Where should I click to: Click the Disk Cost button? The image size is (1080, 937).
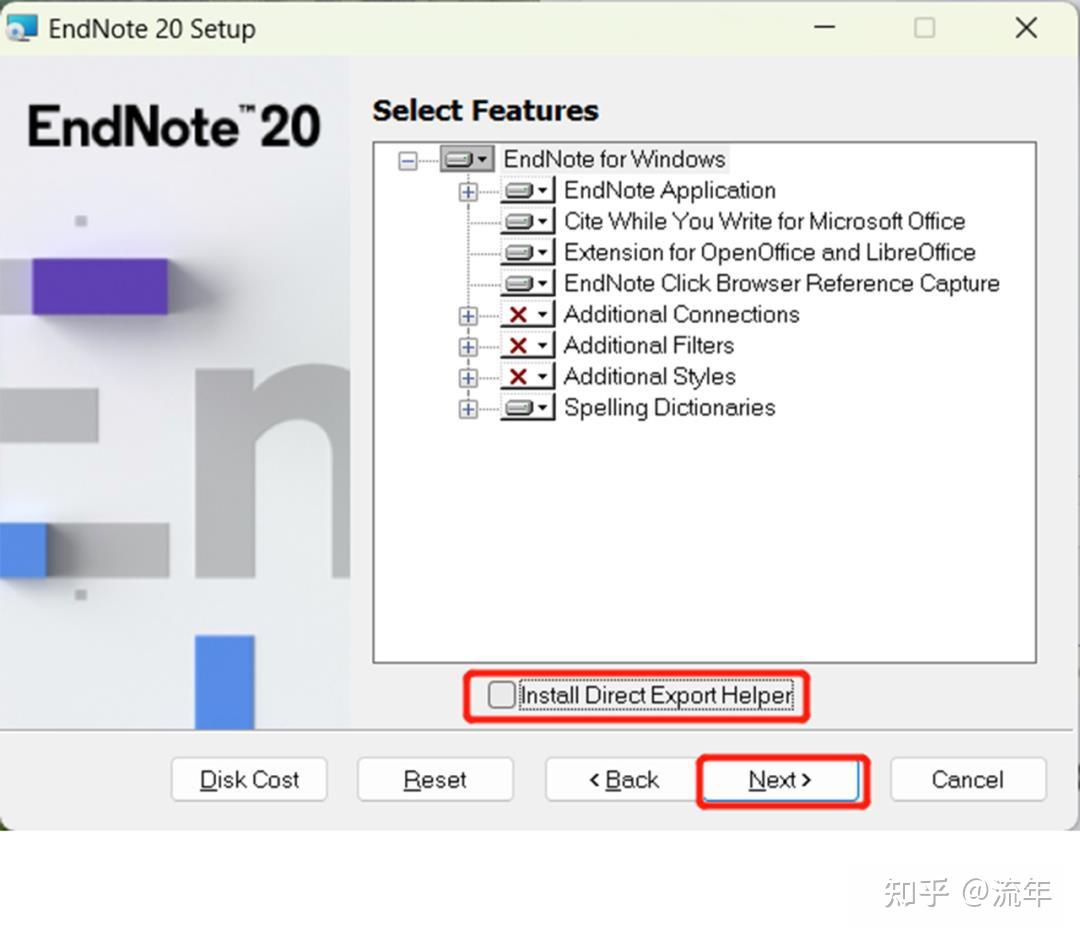[248, 780]
